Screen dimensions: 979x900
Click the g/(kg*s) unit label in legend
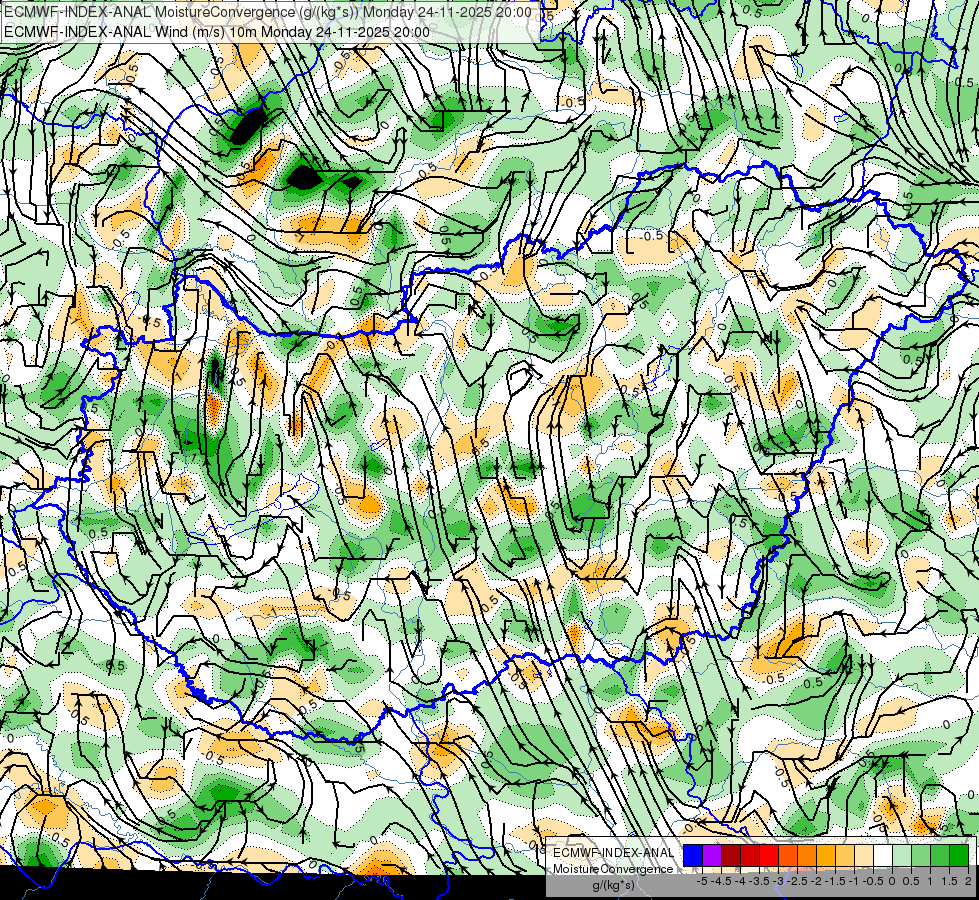coord(613,885)
